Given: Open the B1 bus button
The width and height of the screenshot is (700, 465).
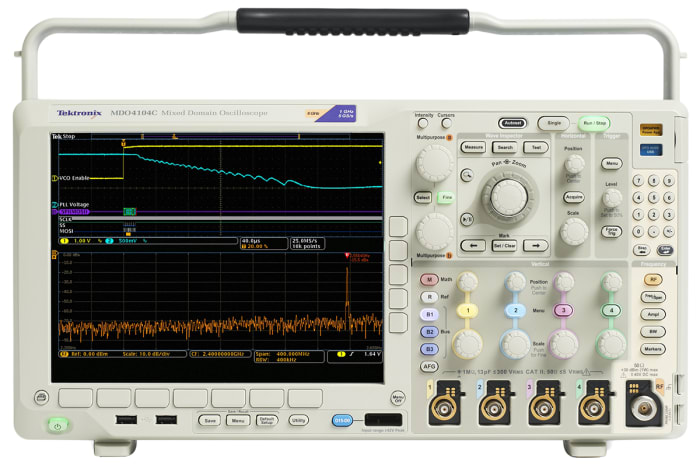Looking at the screenshot, I should pos(429,315).
